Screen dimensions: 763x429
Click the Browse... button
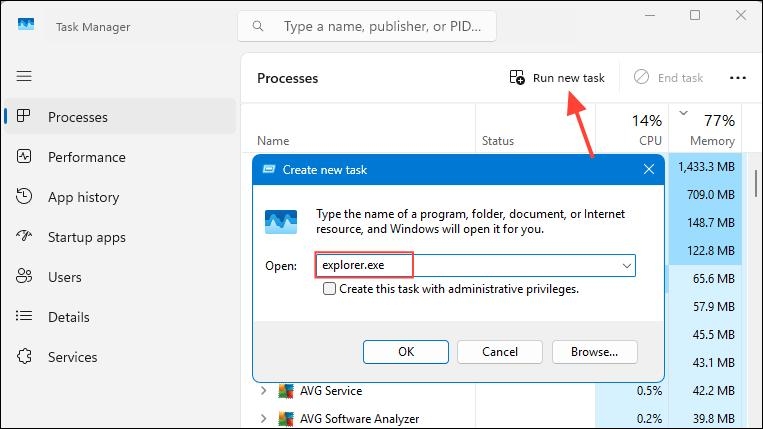(x=595, y=352)
